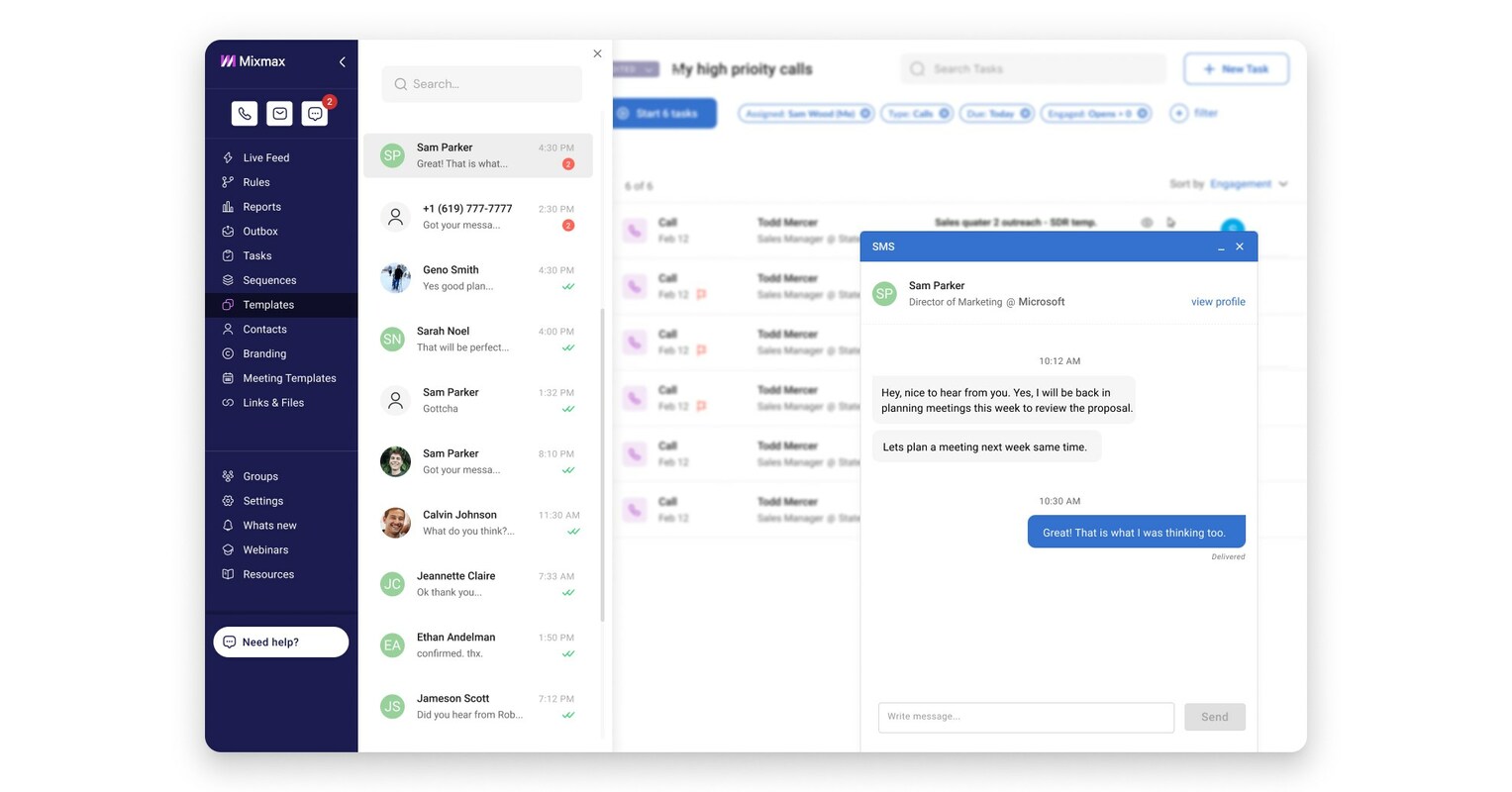This screenshot has height=792, width=1512.
Task: Open the email icon in sidebar header
Action: [280, 114]
